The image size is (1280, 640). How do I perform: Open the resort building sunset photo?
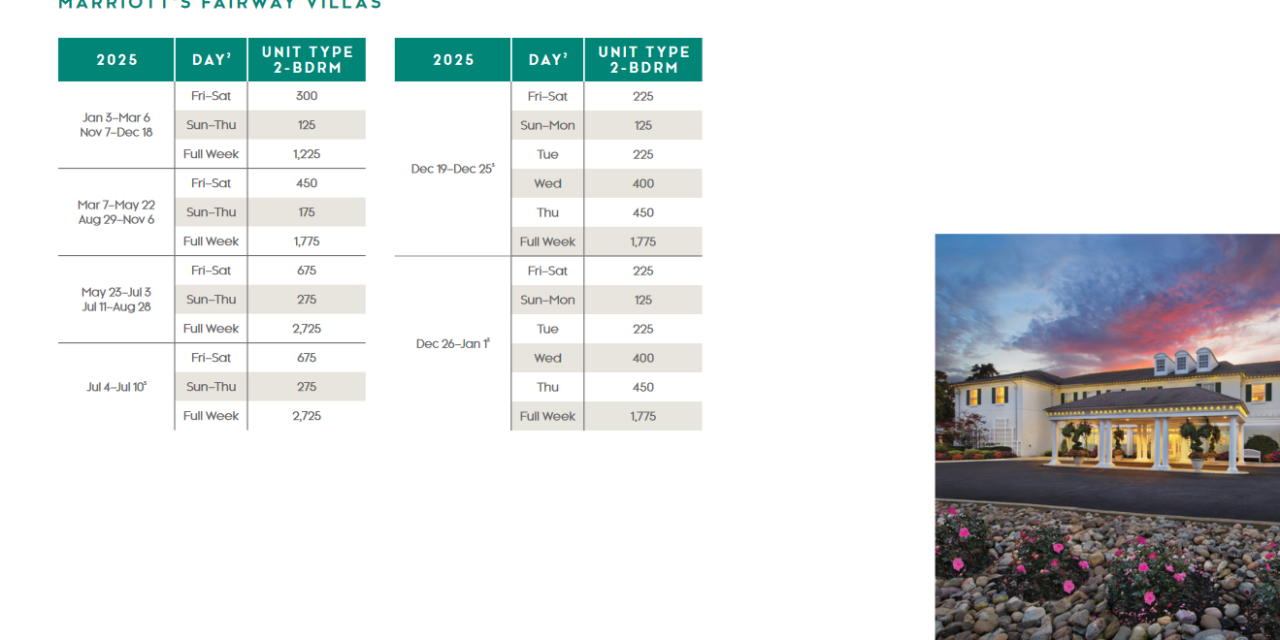point(1107,437)
